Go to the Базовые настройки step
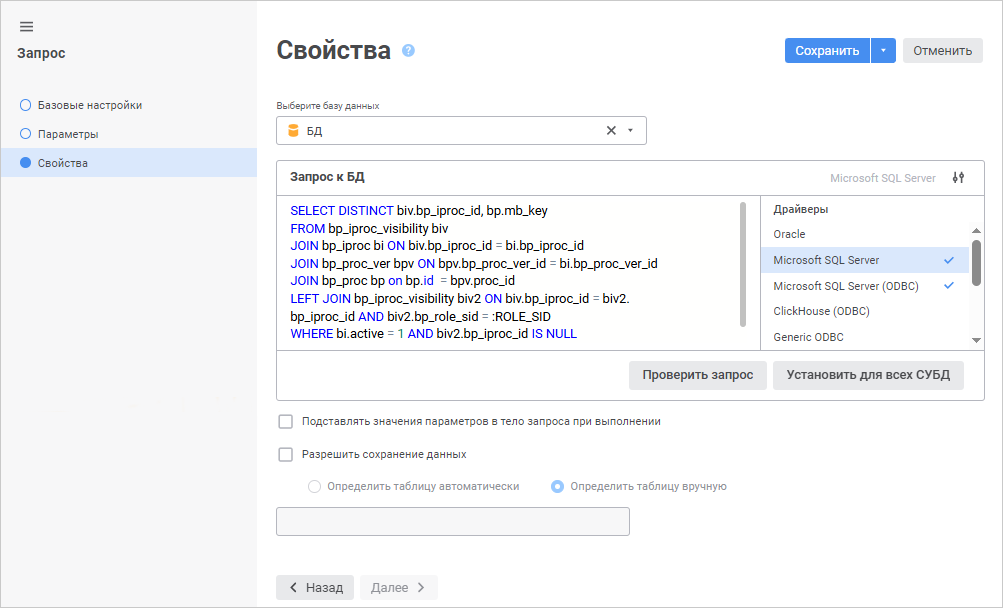The width and height of the screenshot is (1003, 608). (x=89, y=105)
